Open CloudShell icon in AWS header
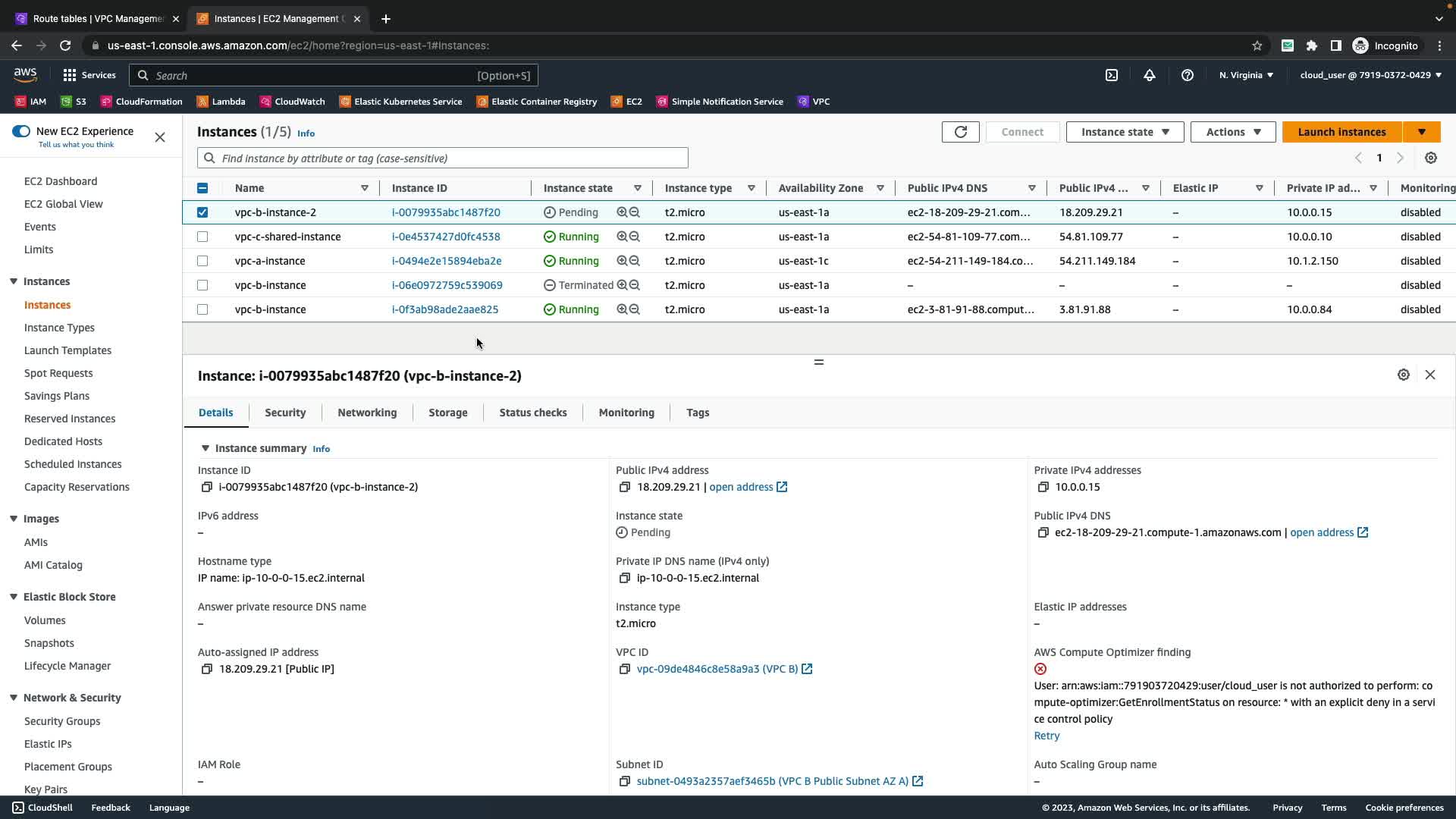1456x819 pixels. [x=1111, y=75]
